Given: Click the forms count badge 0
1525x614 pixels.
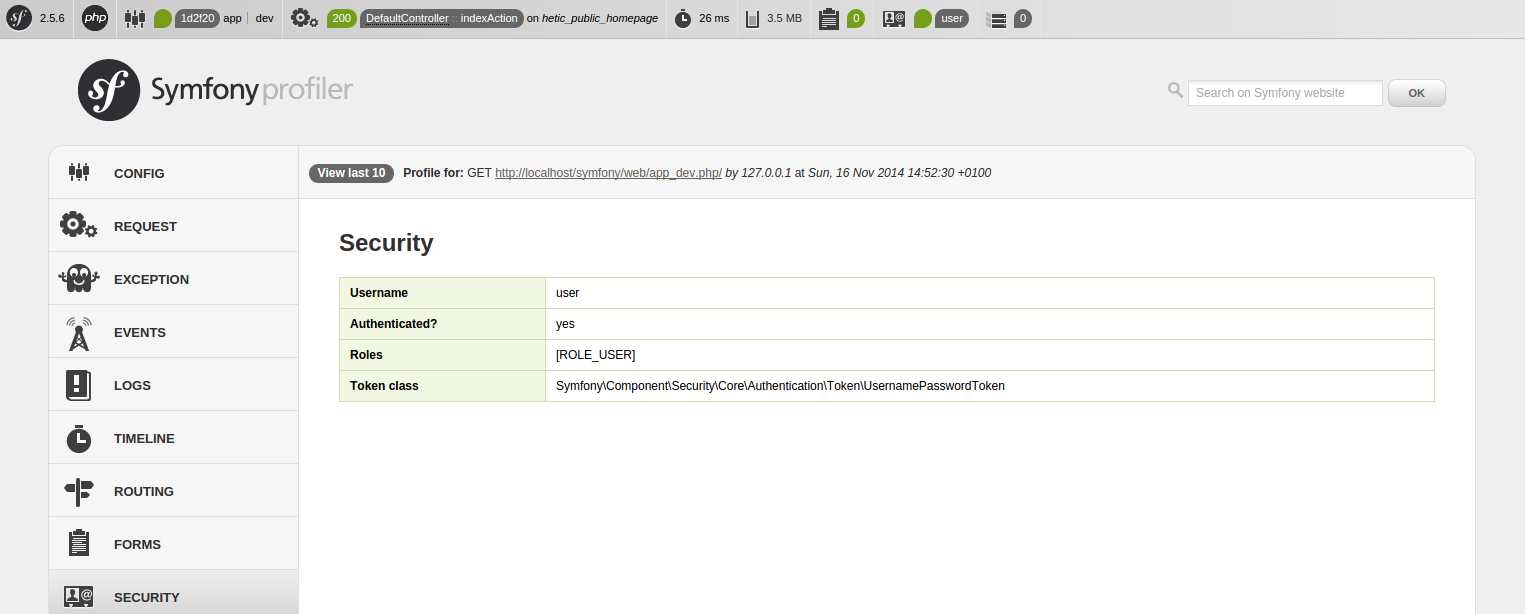Looking at the screenshot, I should 856,19.
